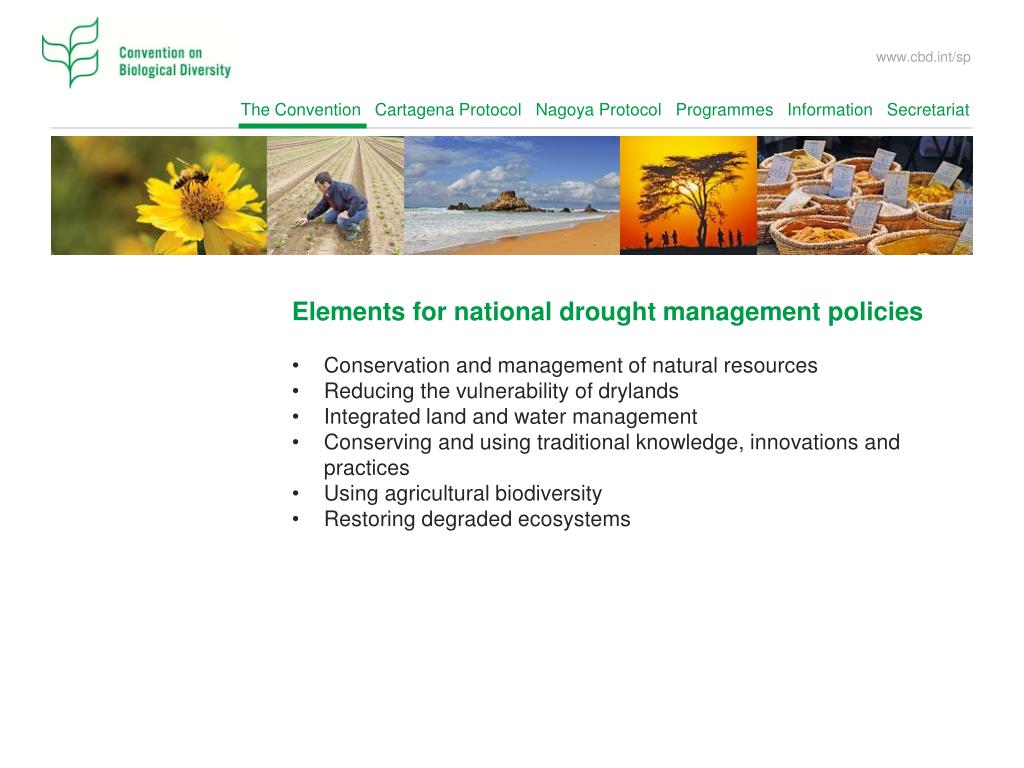
Task: Click the spice baskets photo
Action: [865, 195]
